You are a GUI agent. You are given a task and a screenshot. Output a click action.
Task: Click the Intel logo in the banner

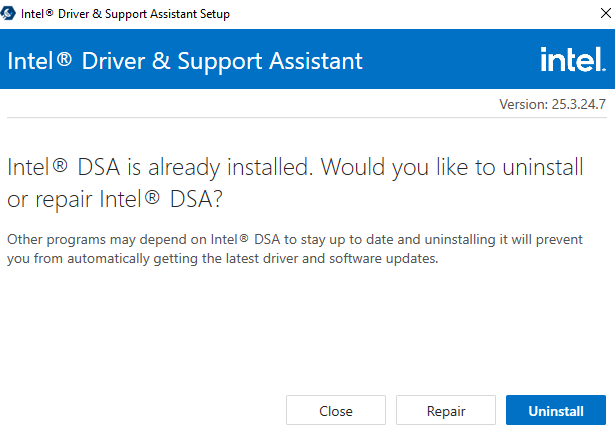573,60
